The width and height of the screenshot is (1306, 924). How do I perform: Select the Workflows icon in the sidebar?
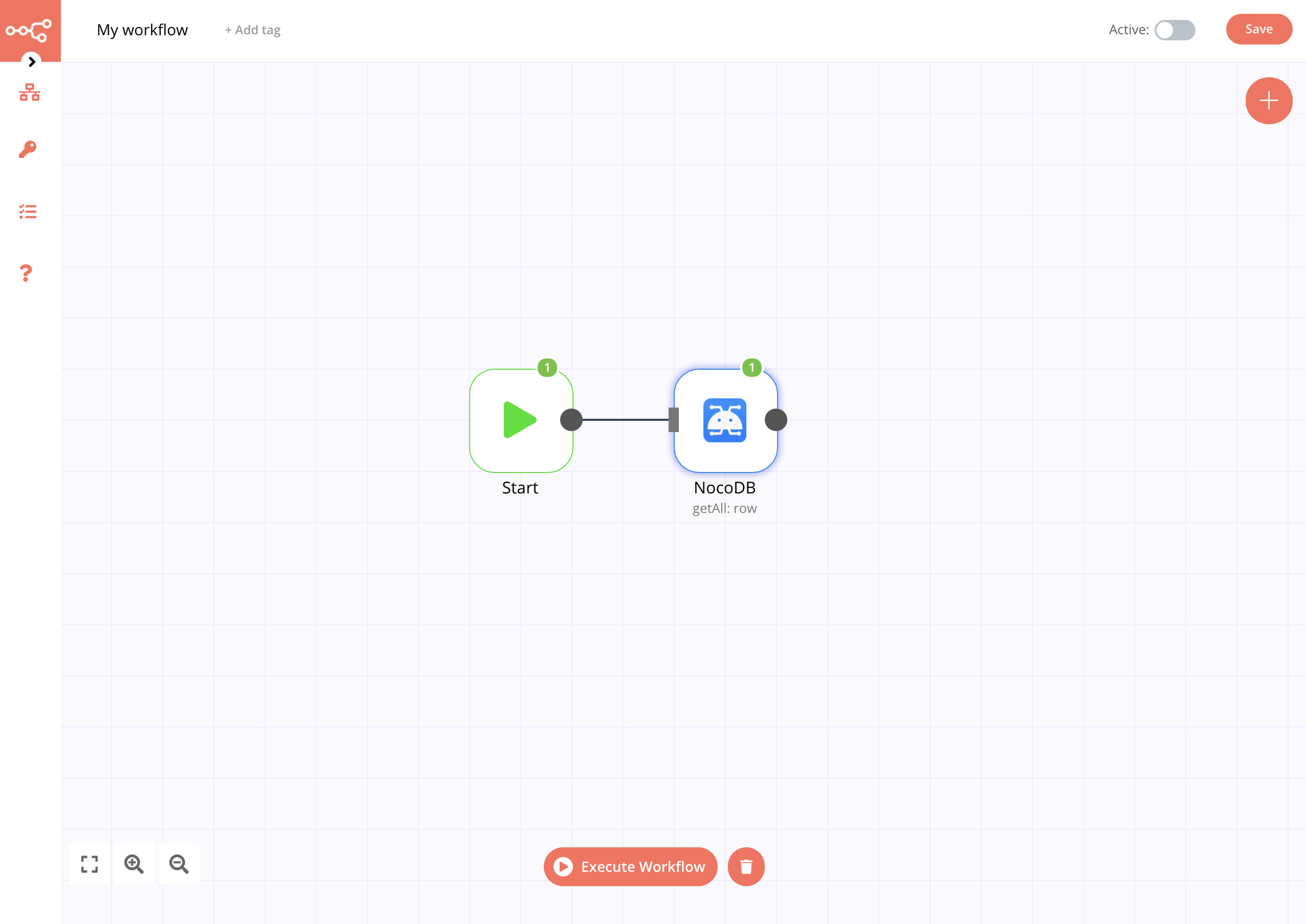click(x=27, y=93)
